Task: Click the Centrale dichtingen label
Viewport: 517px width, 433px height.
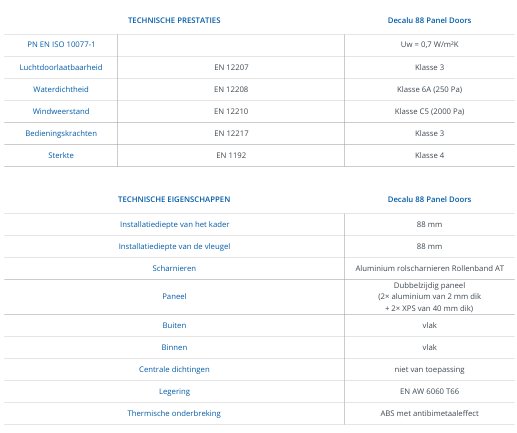Action: [x=174, y=369]
